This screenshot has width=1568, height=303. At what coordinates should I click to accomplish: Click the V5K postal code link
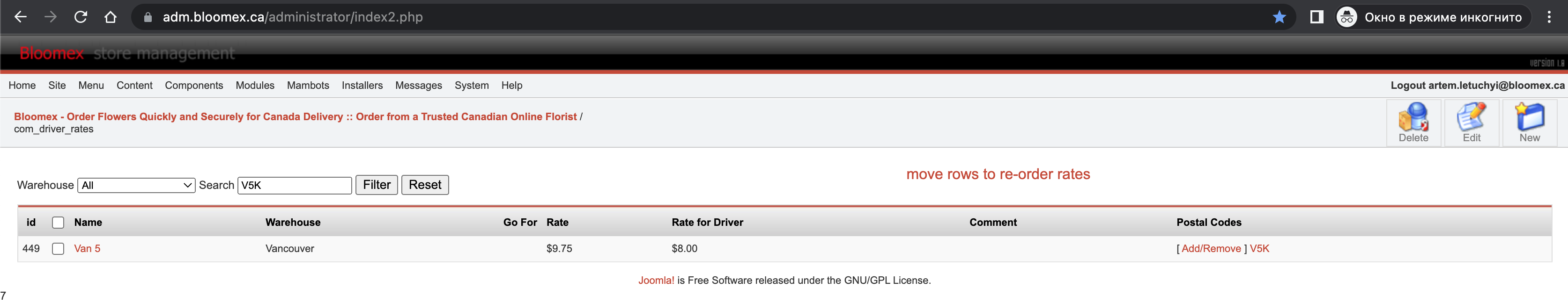point(1259,249)
